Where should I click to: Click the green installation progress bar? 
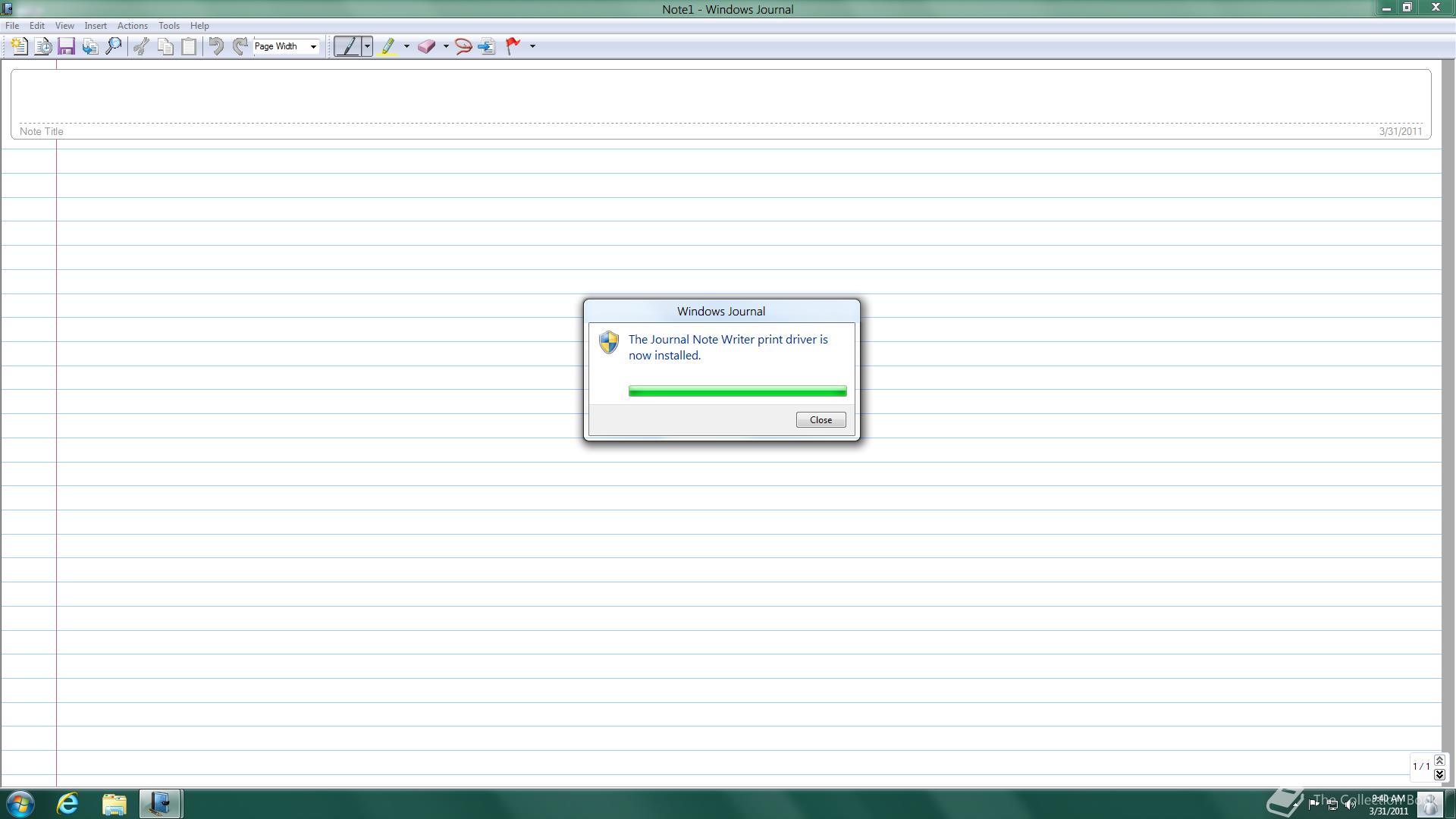coord(737,391)
